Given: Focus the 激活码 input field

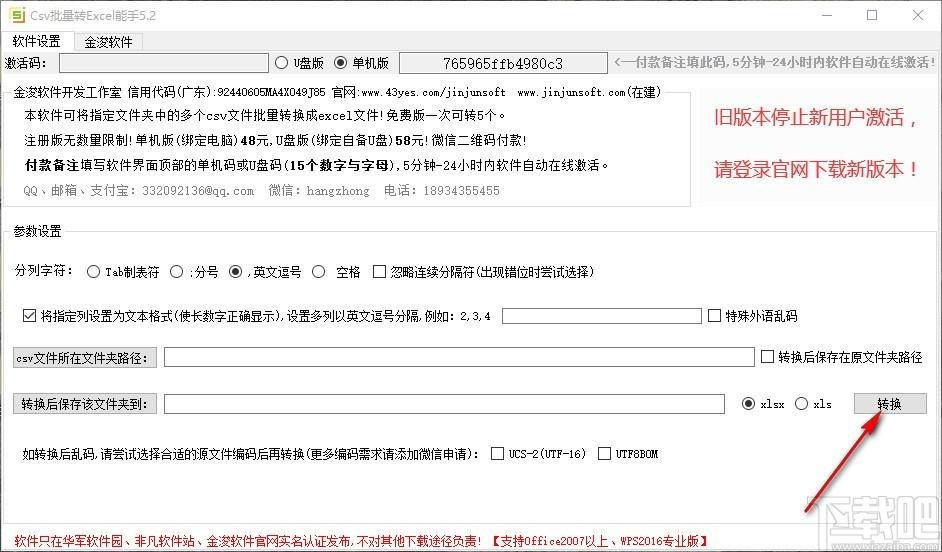Looking at the screenshot, I should click(163, 63).
